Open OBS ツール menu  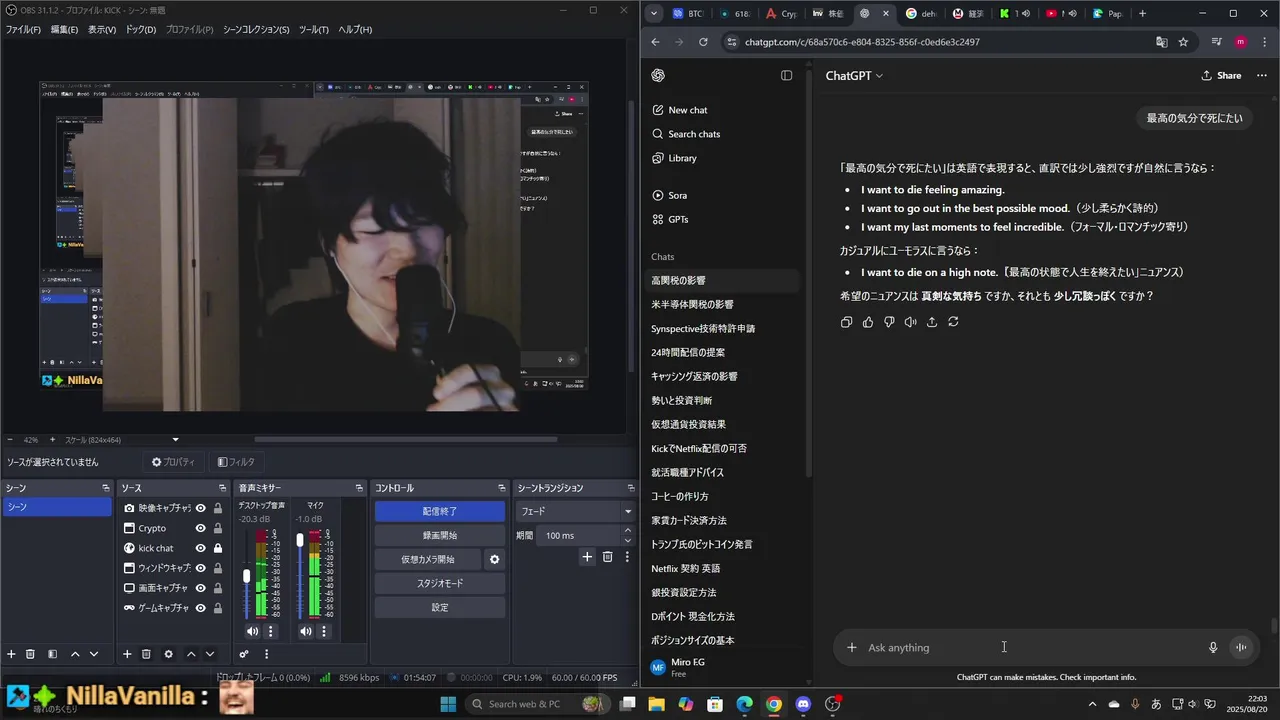tap(314, 30)
